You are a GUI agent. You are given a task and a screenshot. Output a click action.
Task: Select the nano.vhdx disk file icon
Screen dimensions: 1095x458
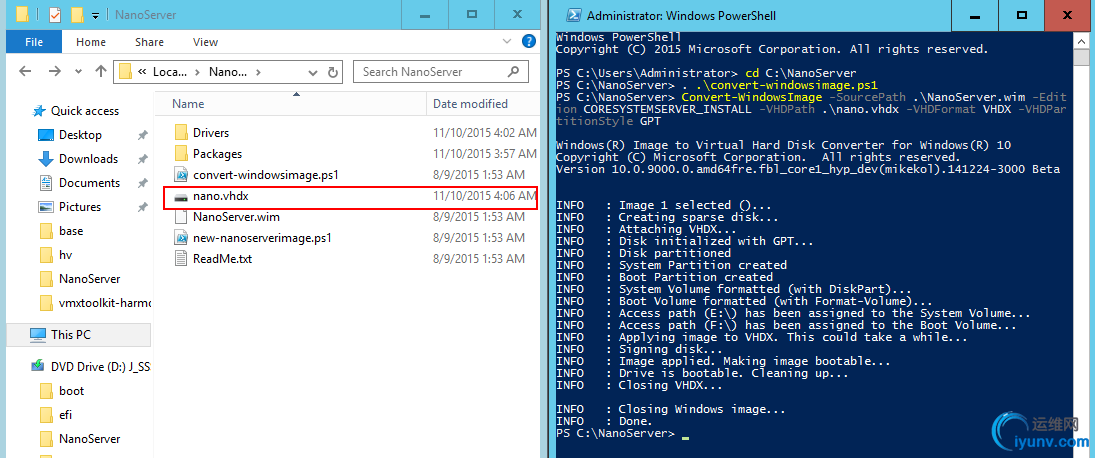coord(181,197)
